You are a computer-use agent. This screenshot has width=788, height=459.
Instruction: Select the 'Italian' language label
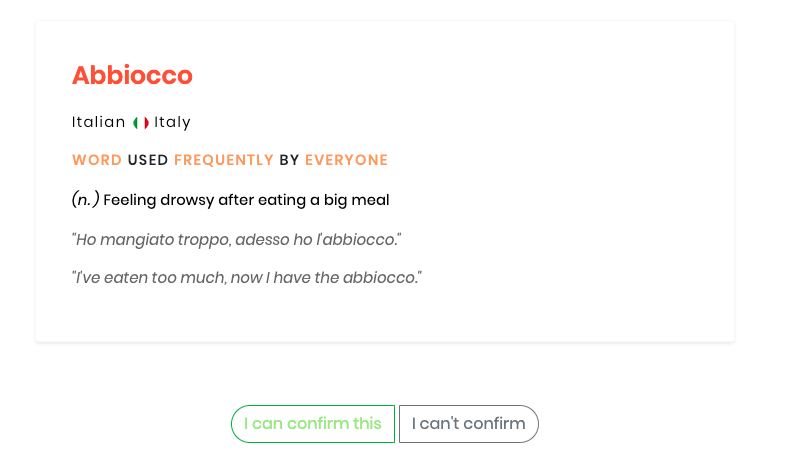click(98, 122)
